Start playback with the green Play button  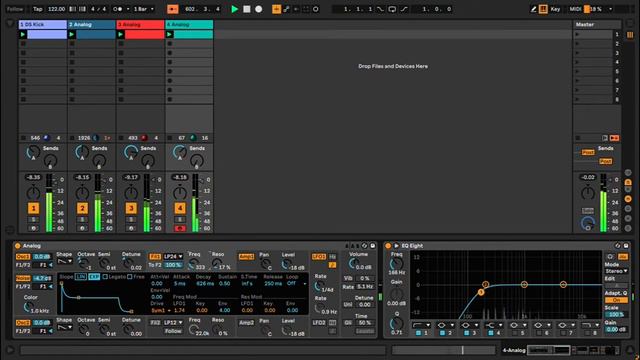point(234,9)
